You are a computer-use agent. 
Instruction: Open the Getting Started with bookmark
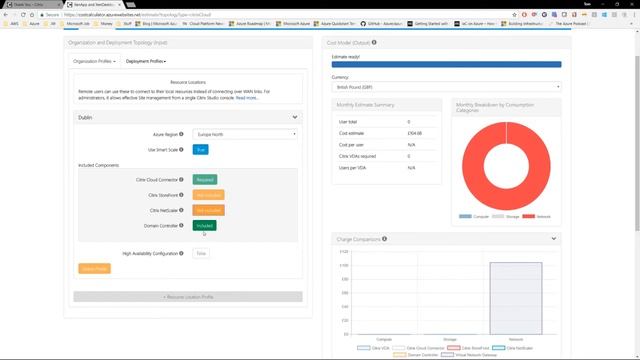coord(427,24)
